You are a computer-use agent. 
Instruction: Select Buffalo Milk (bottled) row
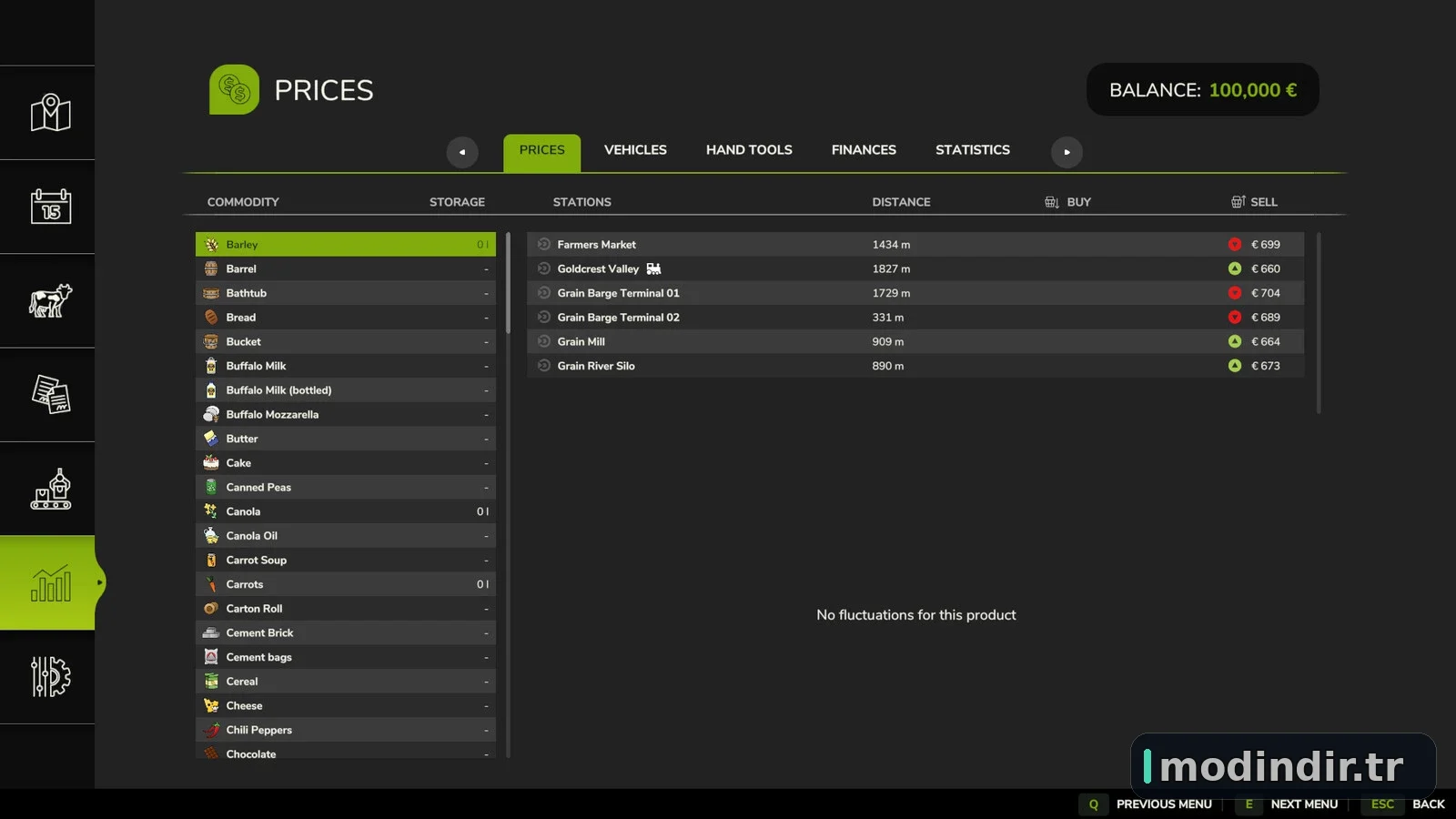pyautogui.click(x=346, y=389)
